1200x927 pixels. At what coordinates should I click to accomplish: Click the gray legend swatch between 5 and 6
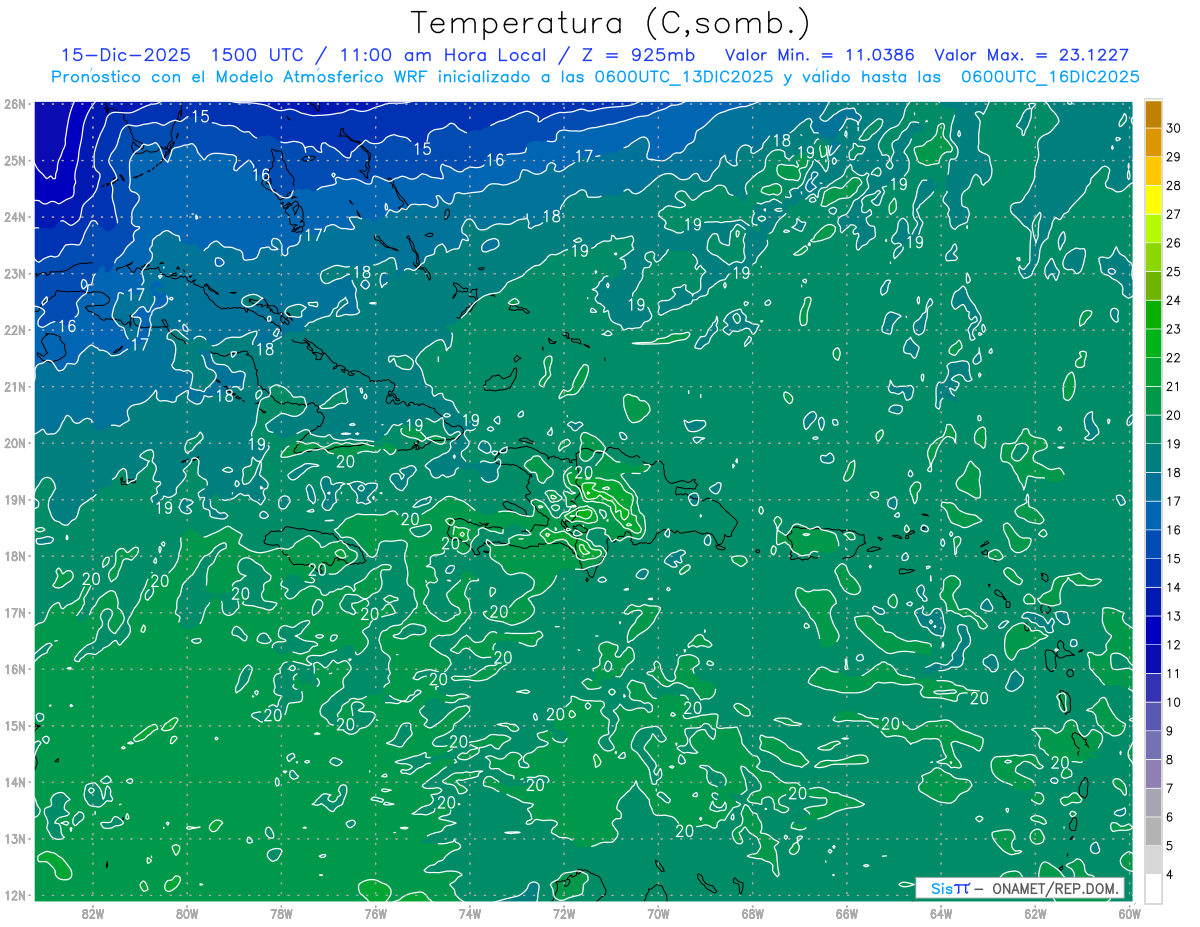click(x=1153, y=832)
